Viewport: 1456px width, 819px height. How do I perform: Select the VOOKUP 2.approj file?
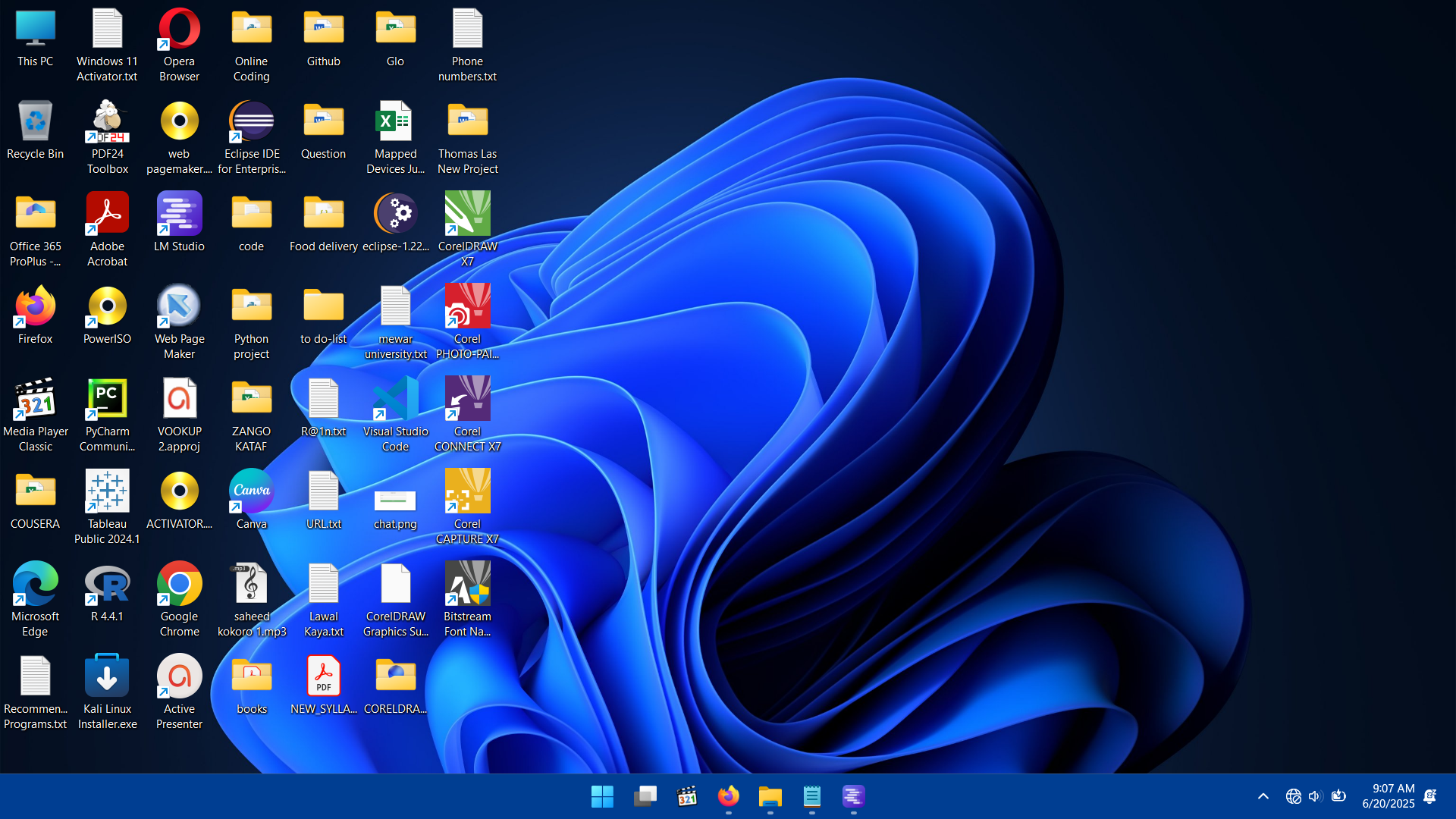tap(180, 416)
